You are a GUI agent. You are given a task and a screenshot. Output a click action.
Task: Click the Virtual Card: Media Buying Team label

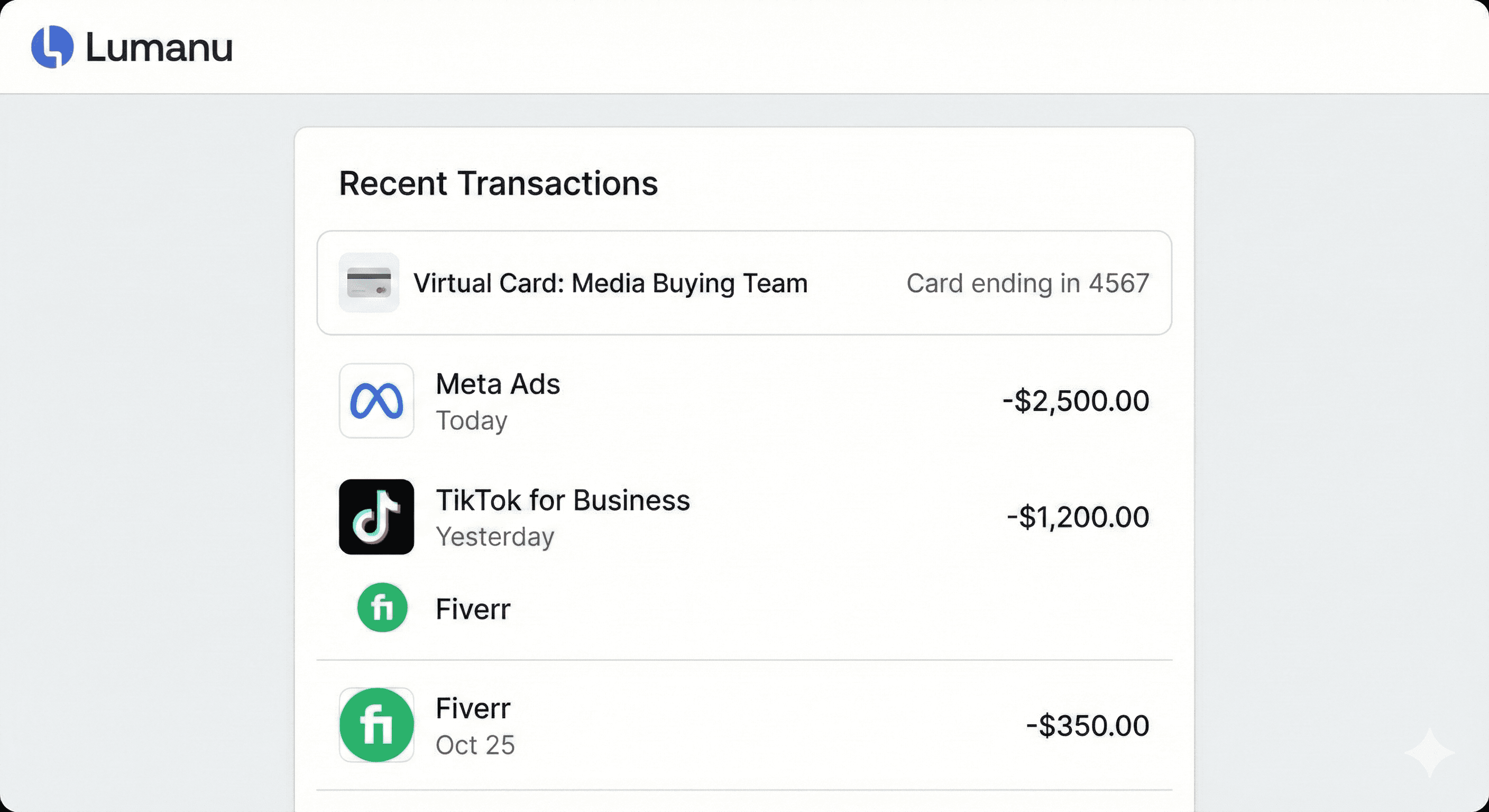point(610,283)
